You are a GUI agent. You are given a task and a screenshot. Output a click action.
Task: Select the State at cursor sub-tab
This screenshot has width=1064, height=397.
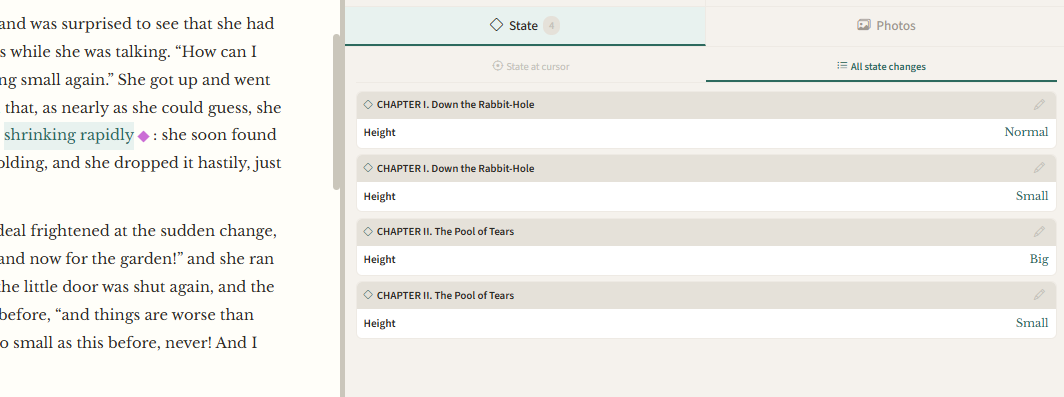tap(531, 67)
